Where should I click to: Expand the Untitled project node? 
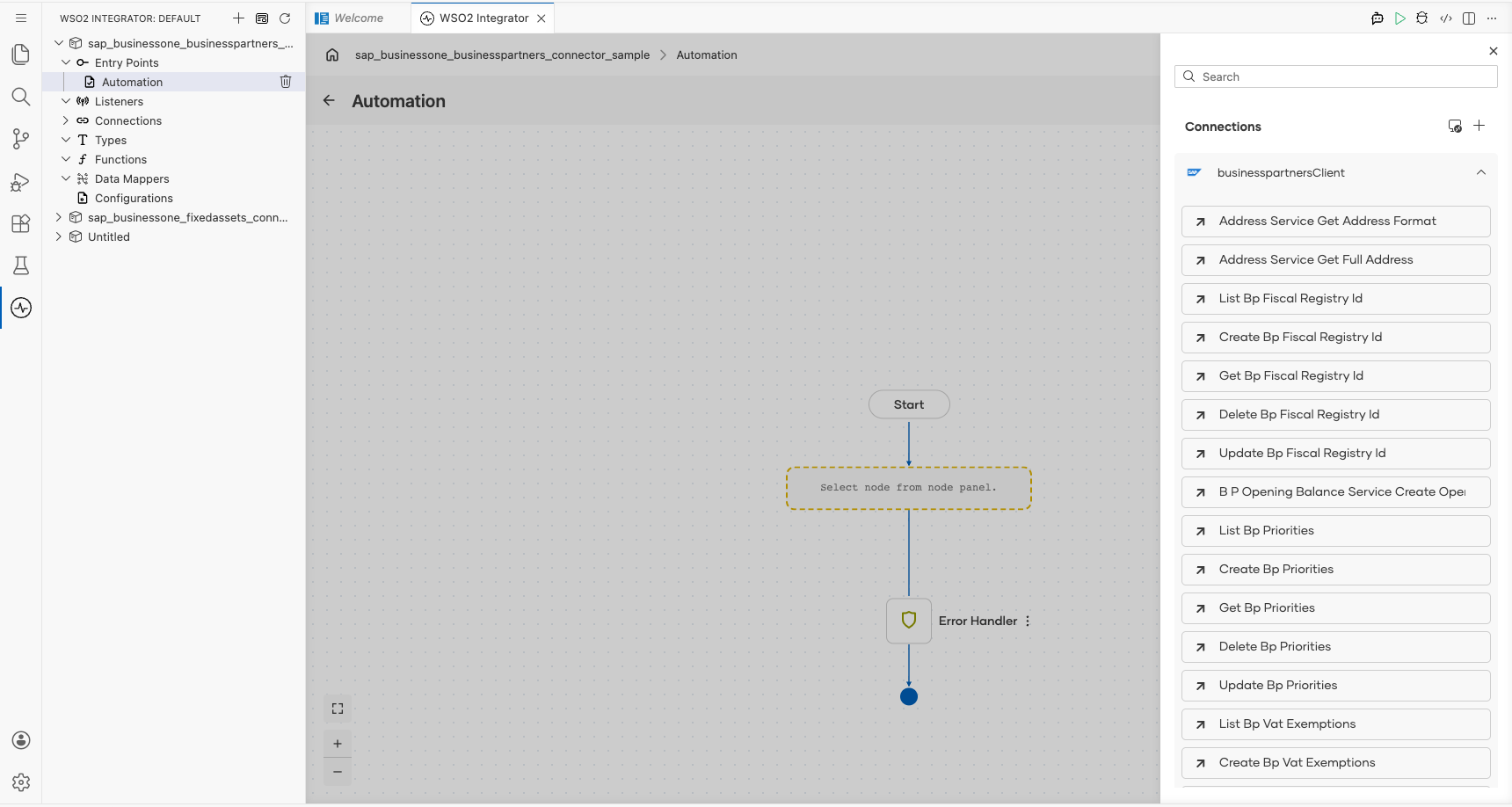59,236
